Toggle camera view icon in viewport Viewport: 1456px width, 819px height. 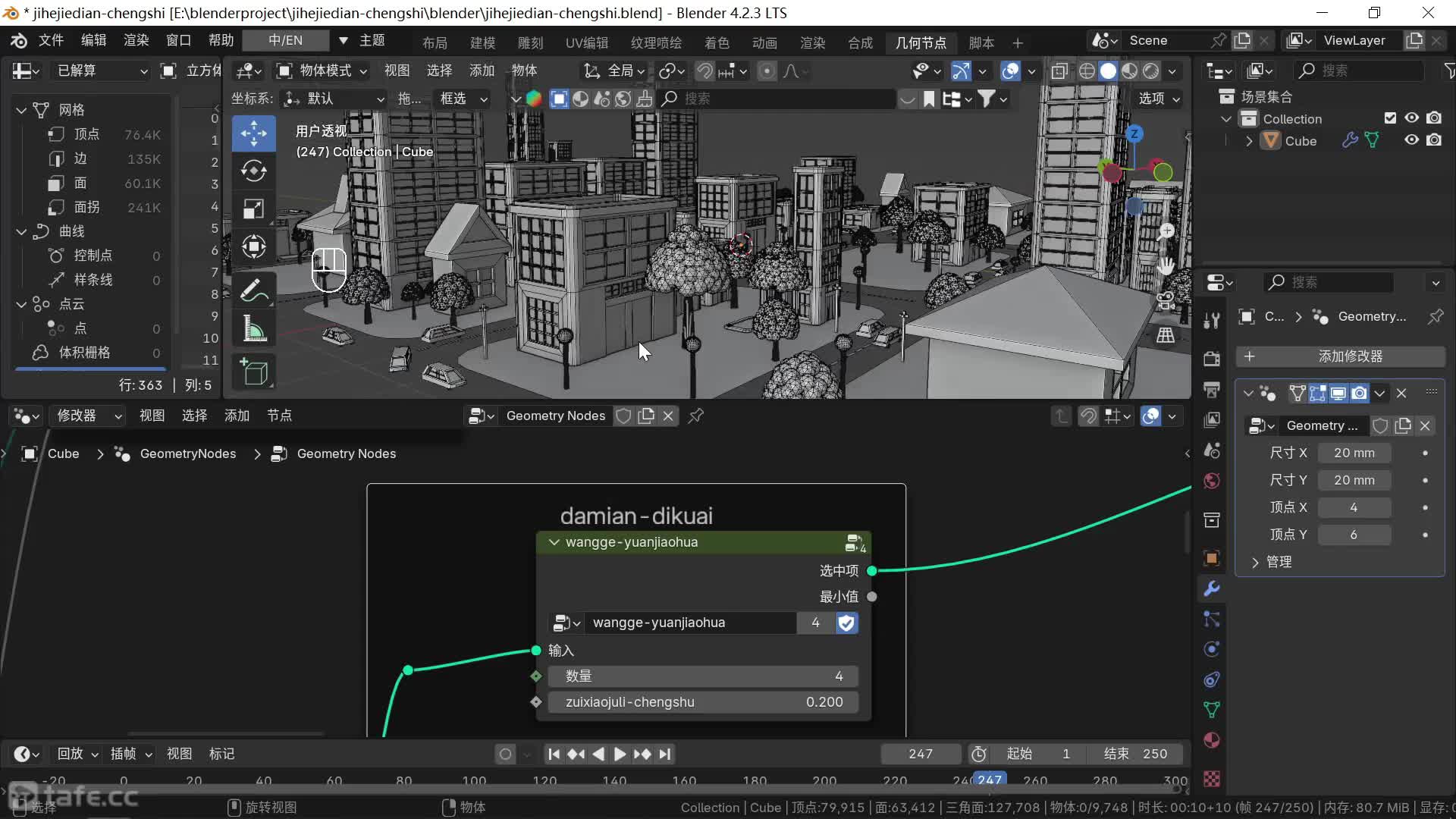pos(1166,301)
